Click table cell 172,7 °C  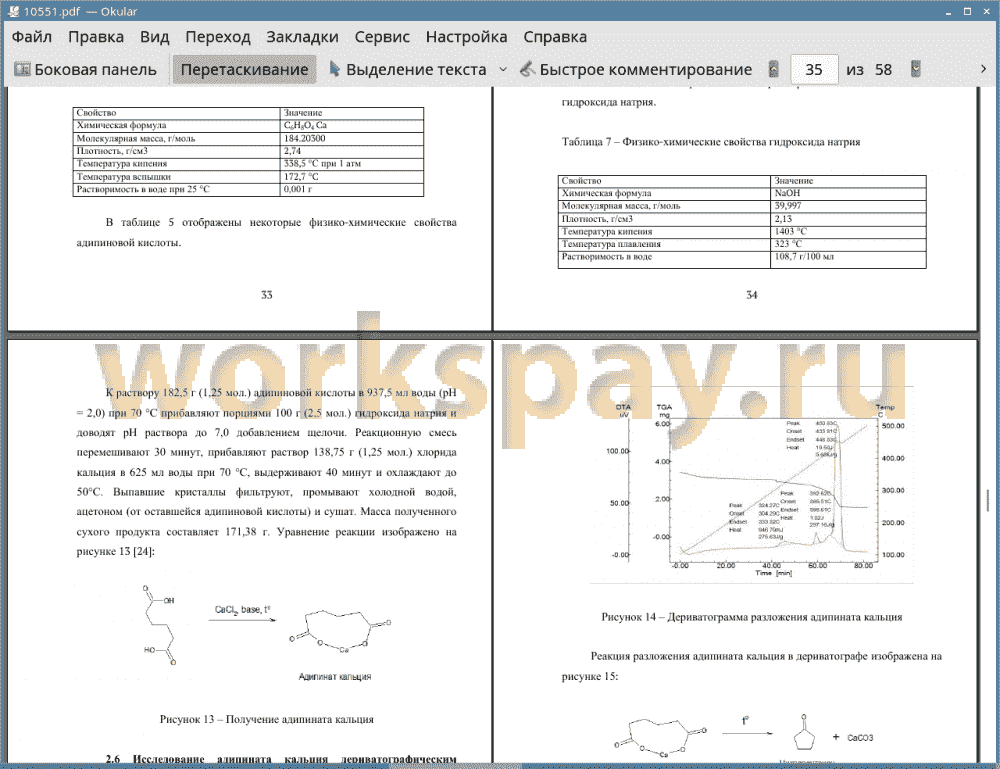point(352,177)
